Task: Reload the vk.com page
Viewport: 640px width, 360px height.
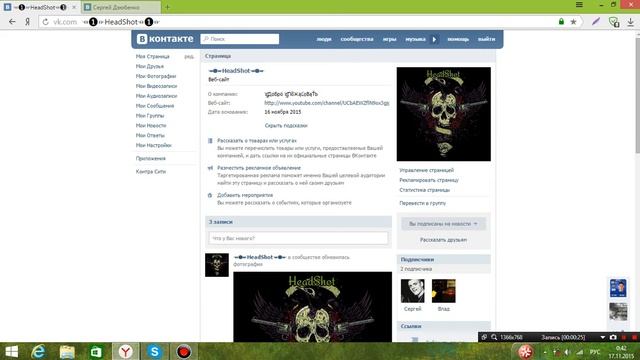Action: [45, 22]
